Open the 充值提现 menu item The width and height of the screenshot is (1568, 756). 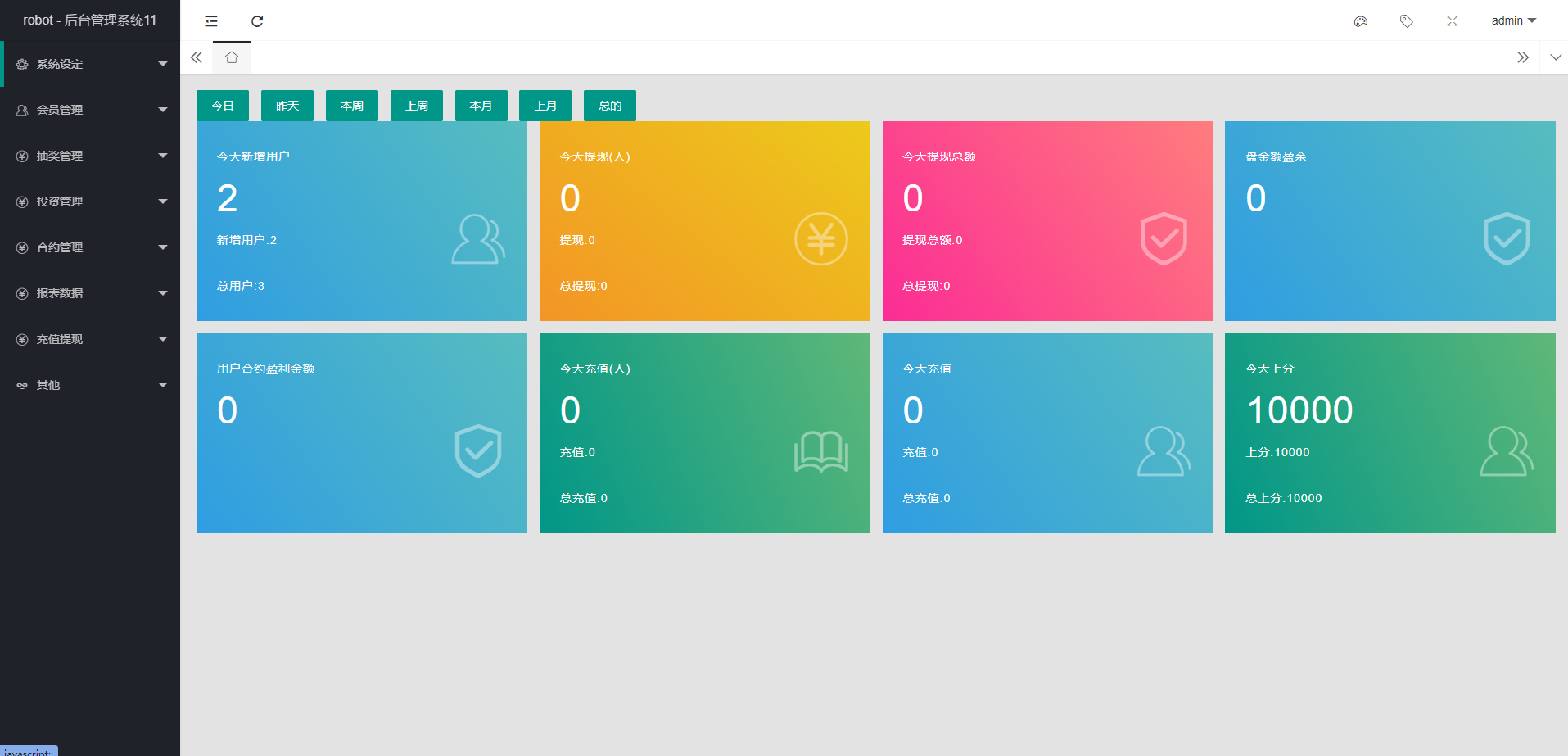coord(90,339)
